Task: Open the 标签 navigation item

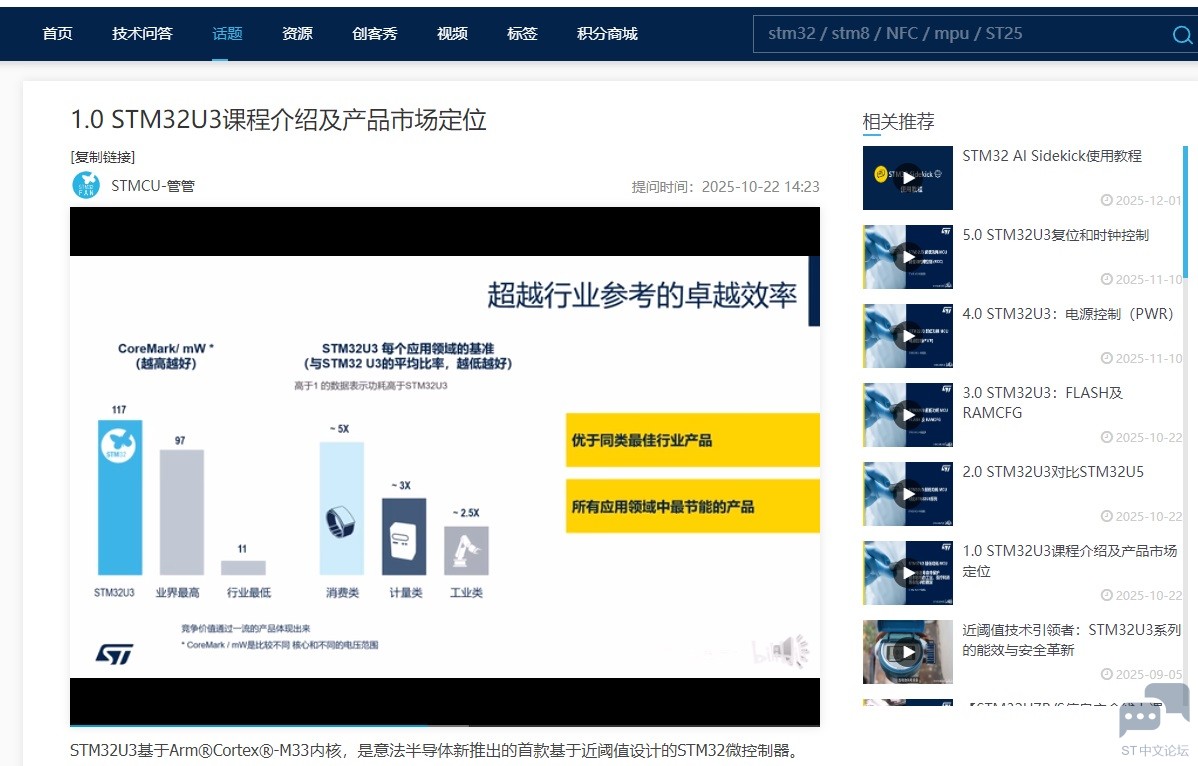Action: (x=523, y=34)
